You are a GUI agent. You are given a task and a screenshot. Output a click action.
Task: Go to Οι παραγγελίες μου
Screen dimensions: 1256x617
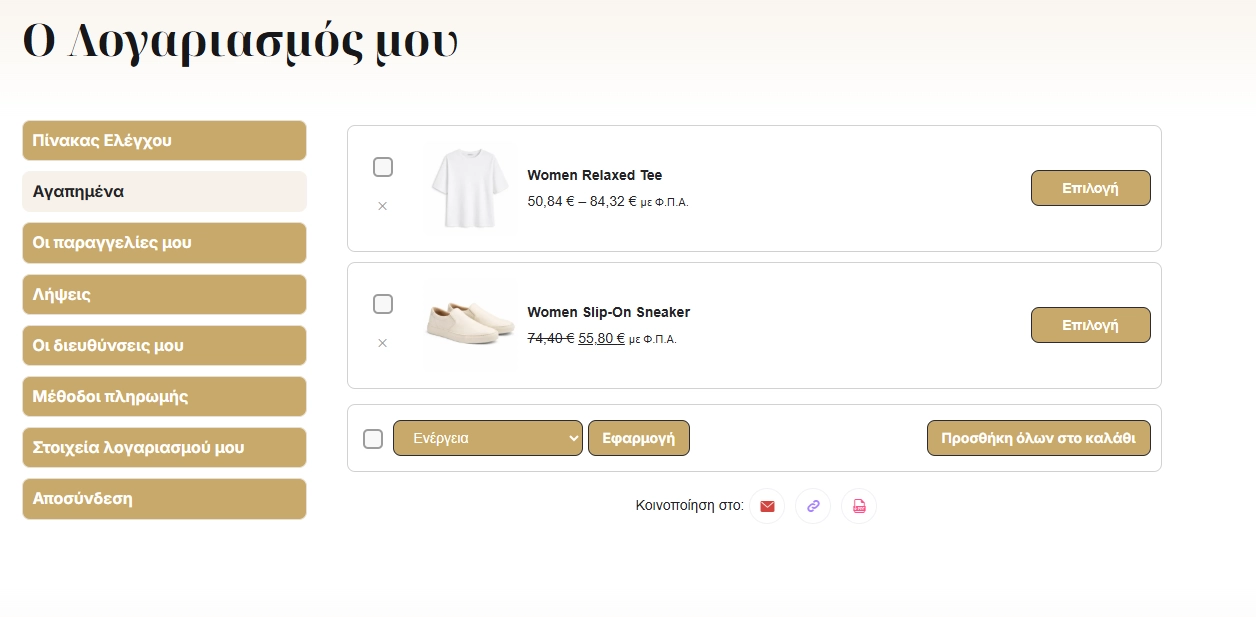click(x=164, y=243)
